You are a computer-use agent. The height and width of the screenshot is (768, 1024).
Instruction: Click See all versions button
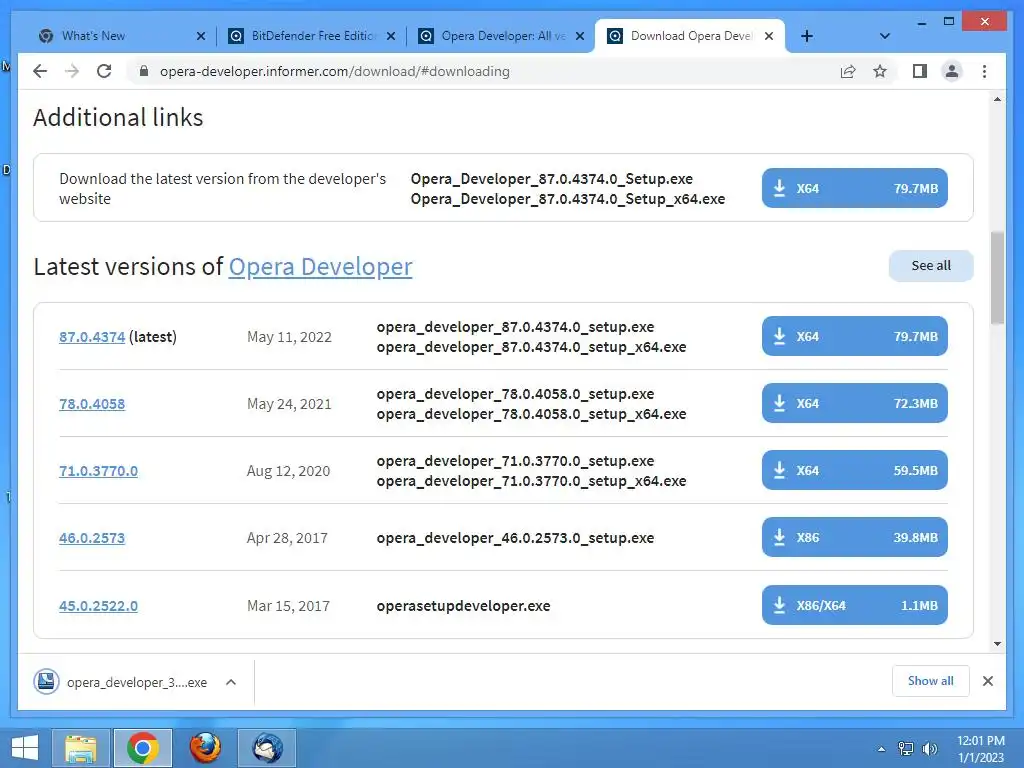(931, 266)
